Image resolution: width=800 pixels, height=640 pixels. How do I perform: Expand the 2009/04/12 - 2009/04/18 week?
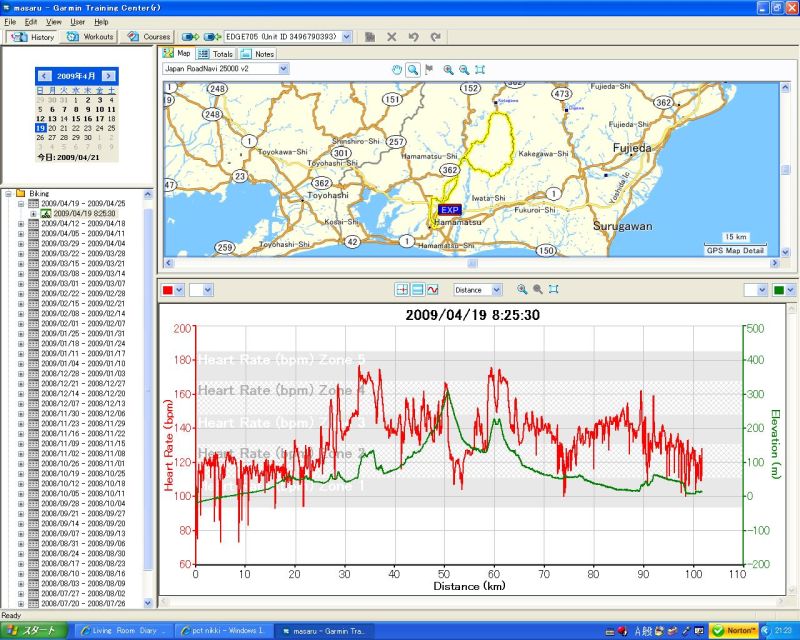[x=21, y=224]
